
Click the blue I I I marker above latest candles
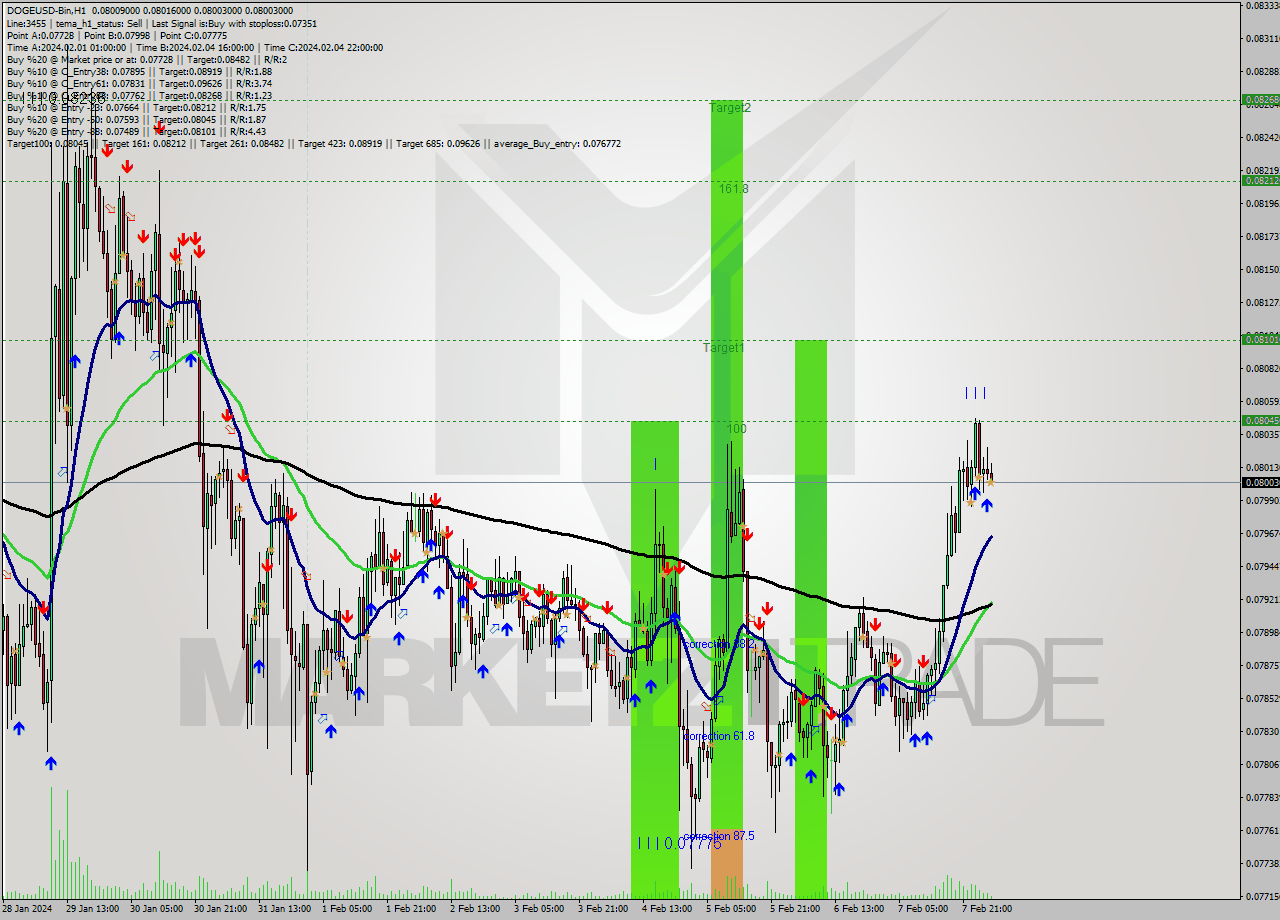tap(976, 393)
